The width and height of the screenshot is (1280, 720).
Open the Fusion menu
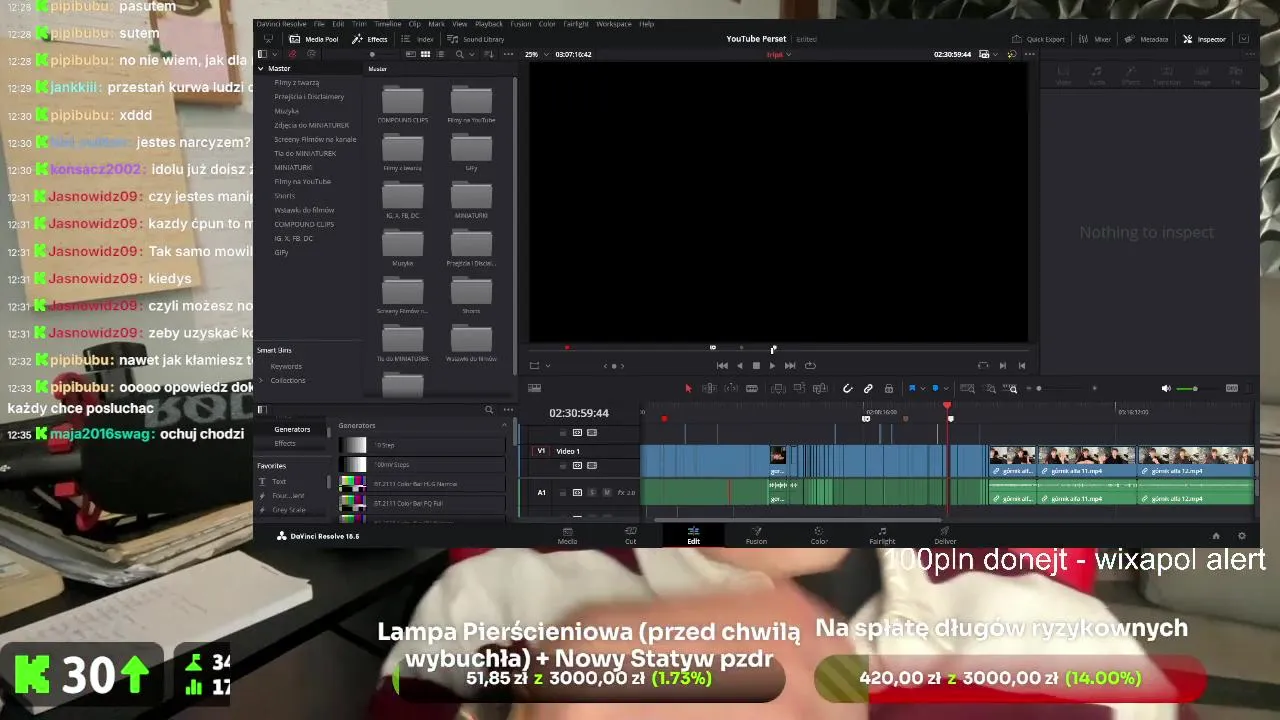point(521,24)
